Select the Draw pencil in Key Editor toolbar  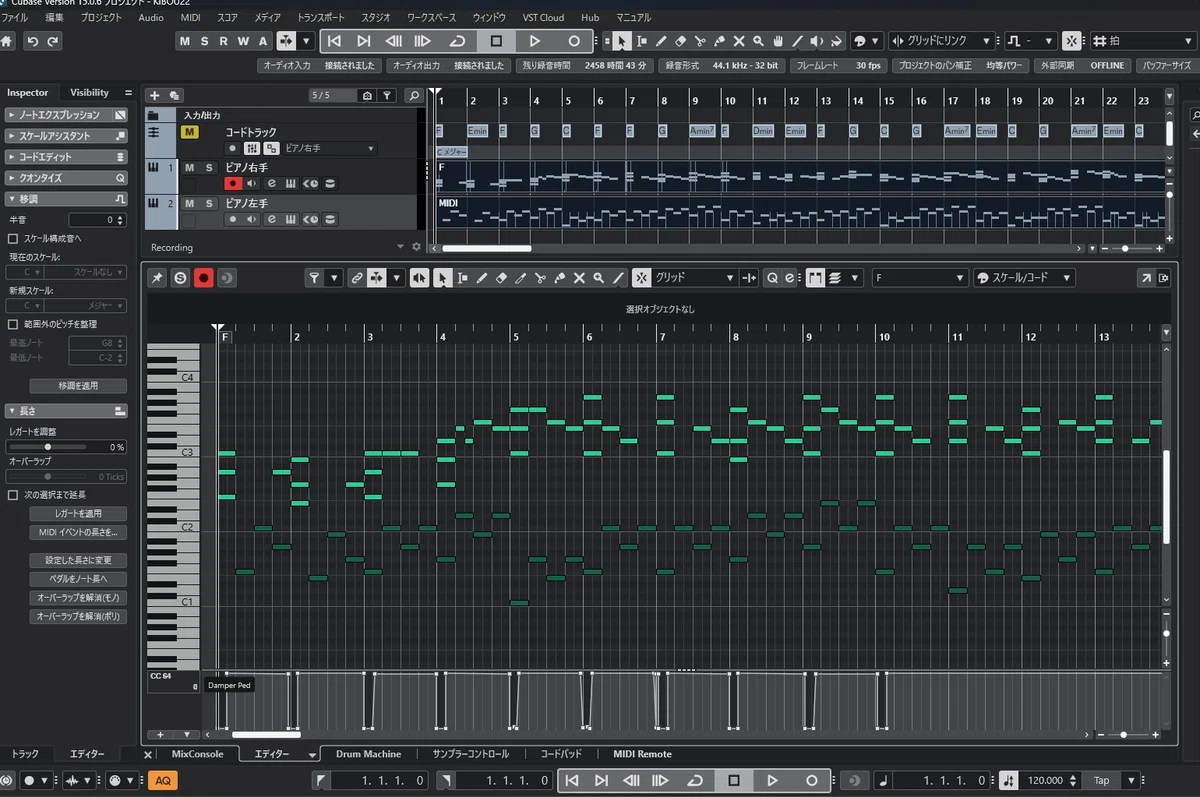[481, 278]
